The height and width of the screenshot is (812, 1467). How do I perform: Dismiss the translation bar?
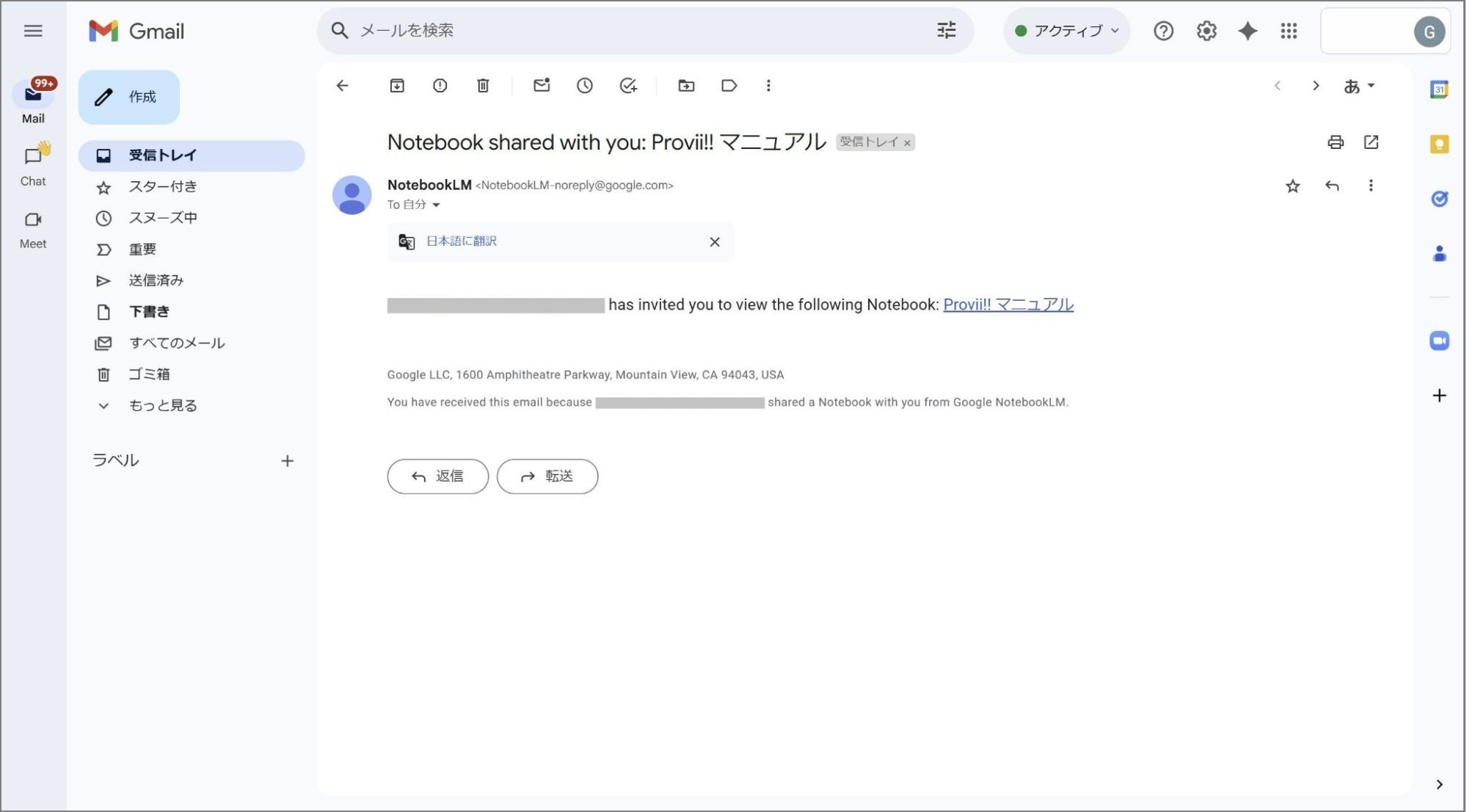[715, 242]
